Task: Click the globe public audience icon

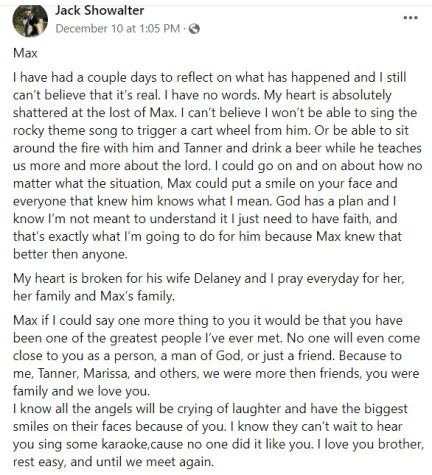Action: point(194,29)
